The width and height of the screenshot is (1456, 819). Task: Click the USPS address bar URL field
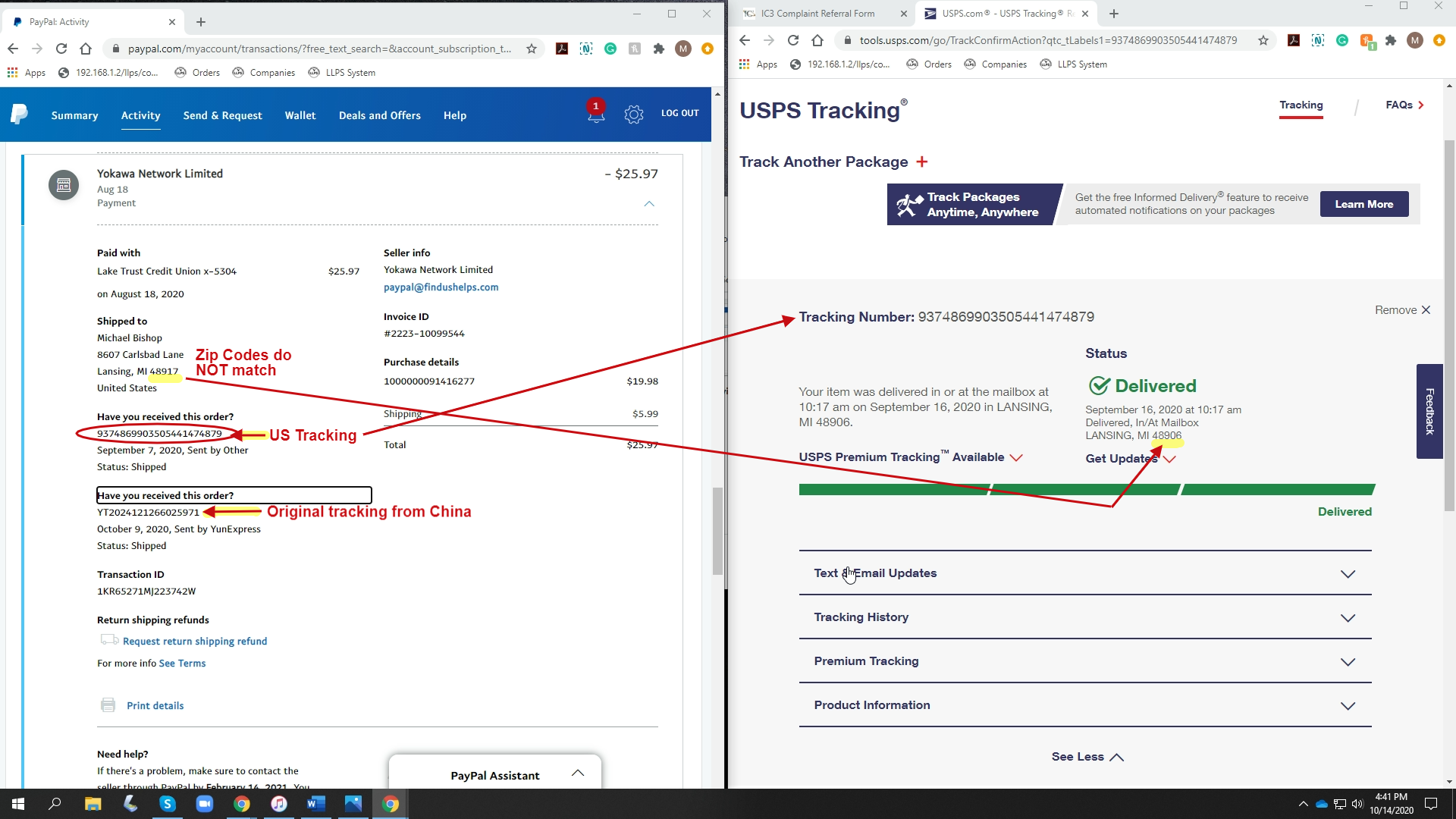click(x=1048, y=40)
